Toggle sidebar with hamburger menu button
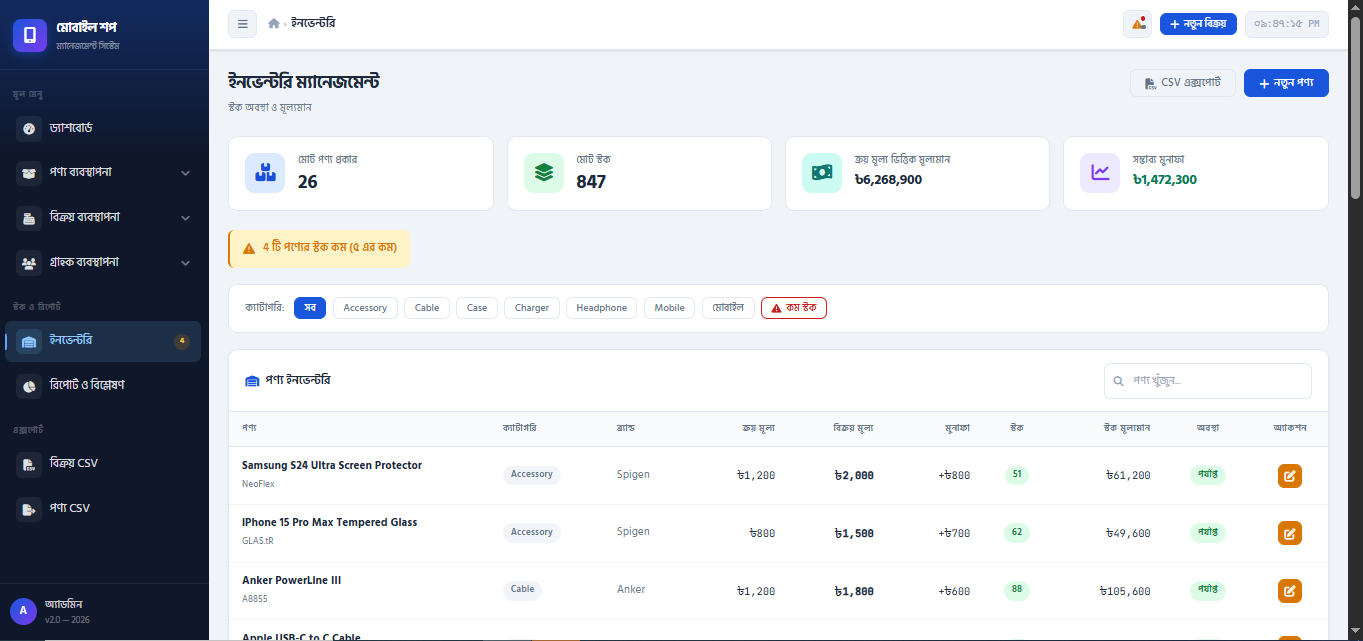Screen dimensions: 1363x641 (242, 23)
